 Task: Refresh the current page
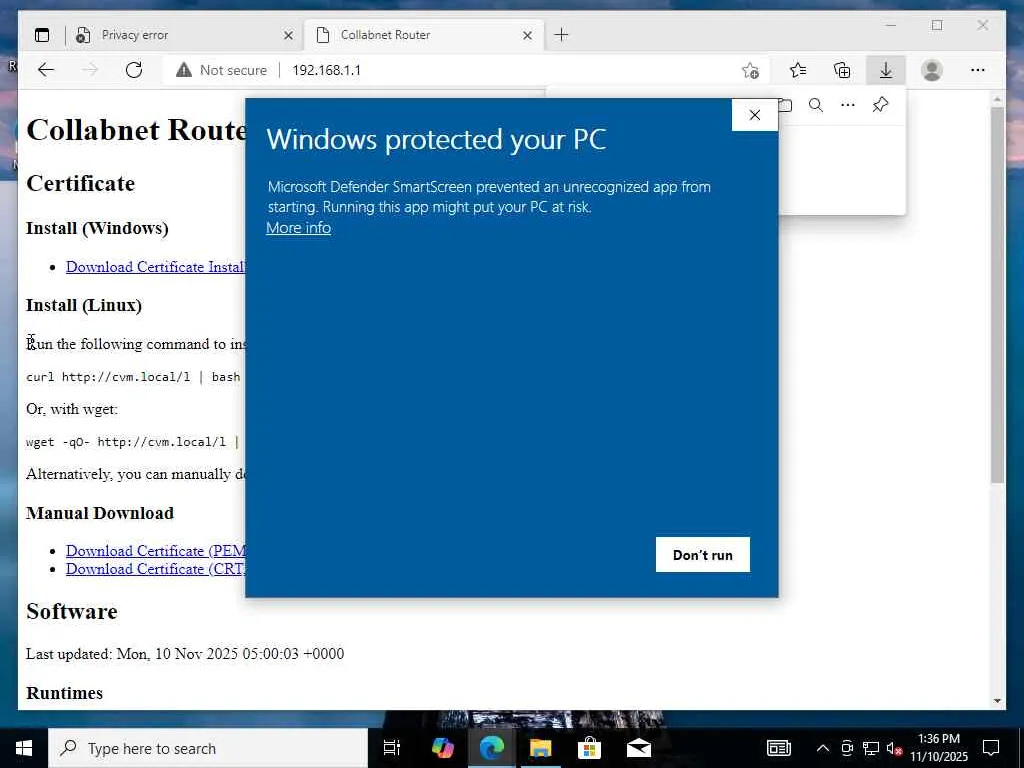point(134,70)
